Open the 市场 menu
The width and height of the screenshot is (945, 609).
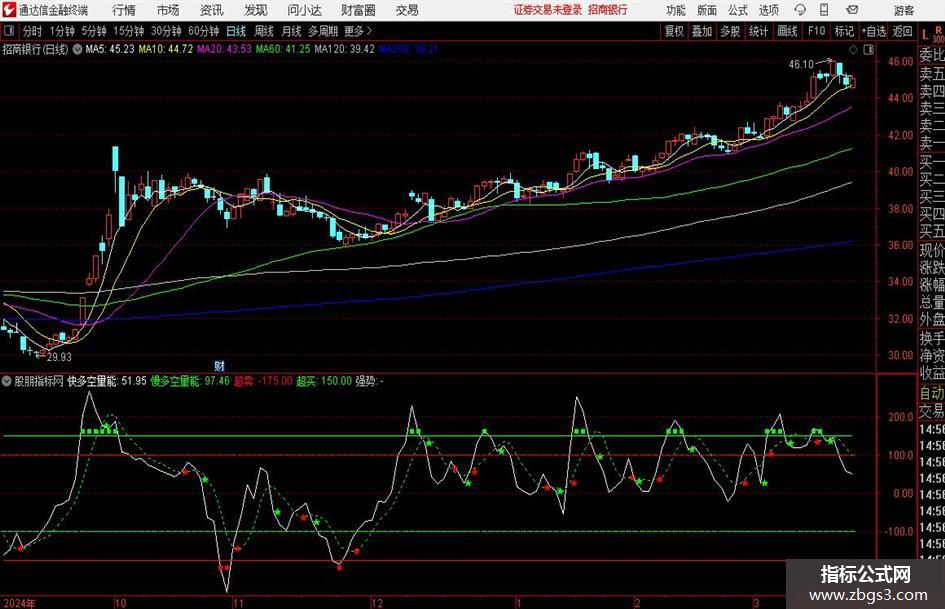coord(168,10)
